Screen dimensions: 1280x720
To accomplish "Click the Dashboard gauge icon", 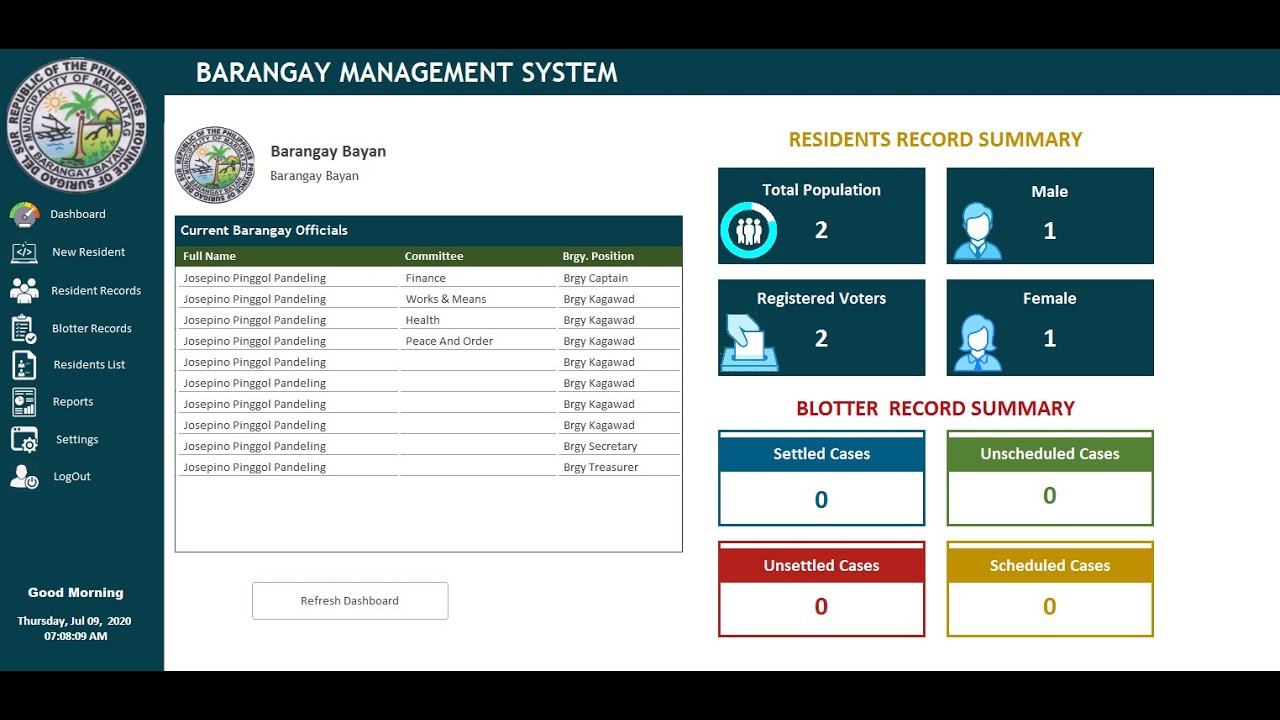I will coord(24,214).
